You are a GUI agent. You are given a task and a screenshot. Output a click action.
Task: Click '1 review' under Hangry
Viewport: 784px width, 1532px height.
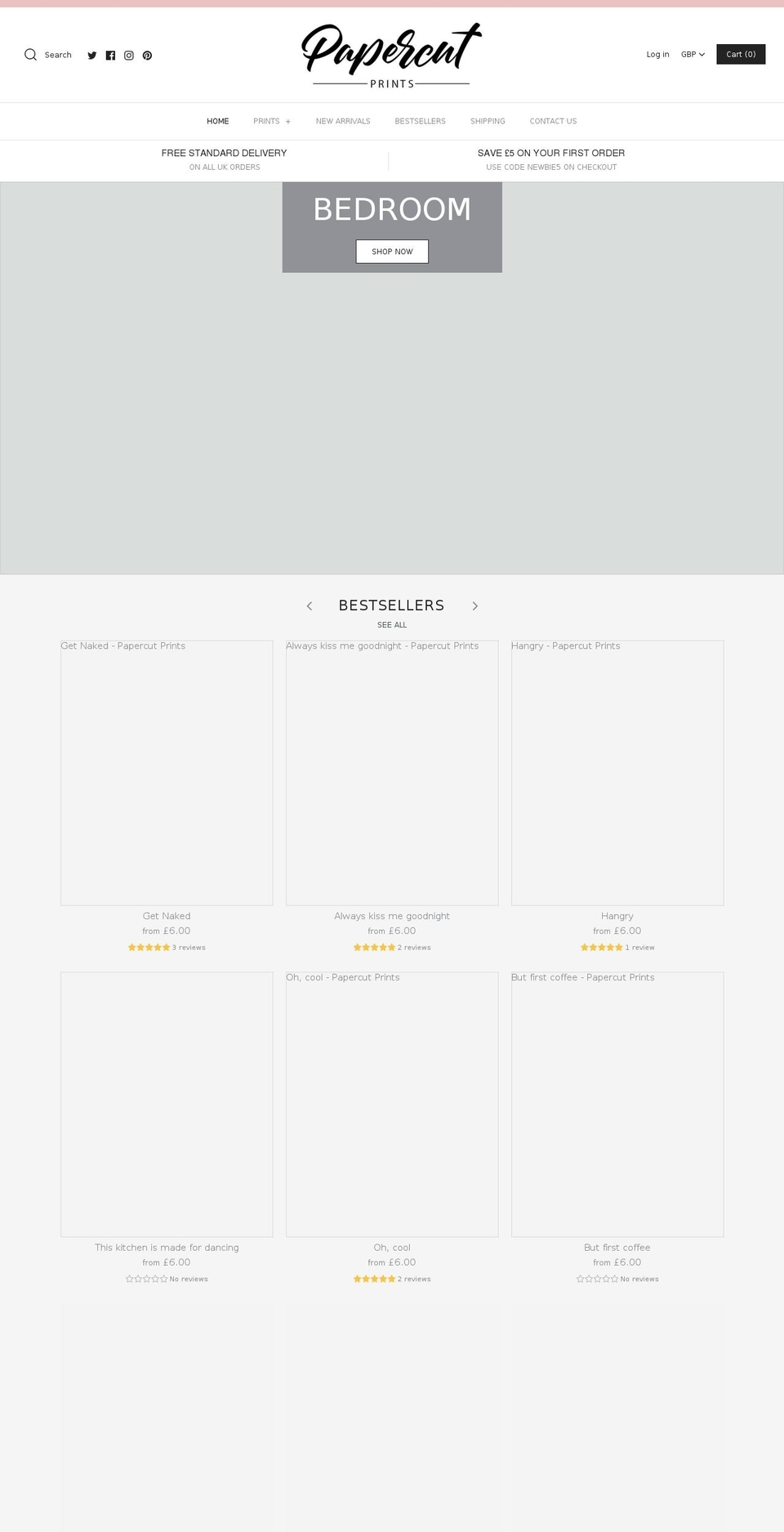(639, 948)
